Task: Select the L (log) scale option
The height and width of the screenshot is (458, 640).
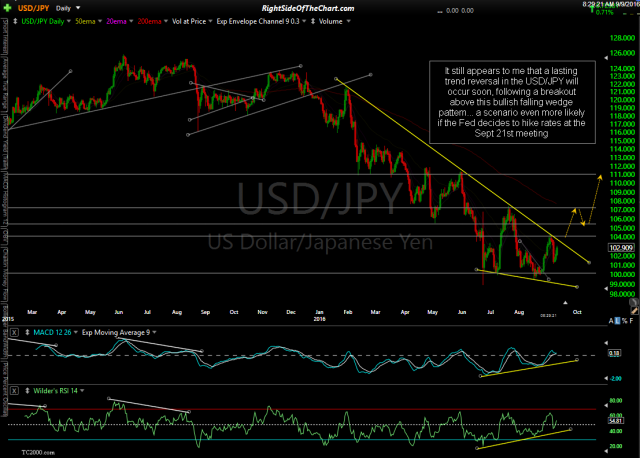Action: coord(618,321)
